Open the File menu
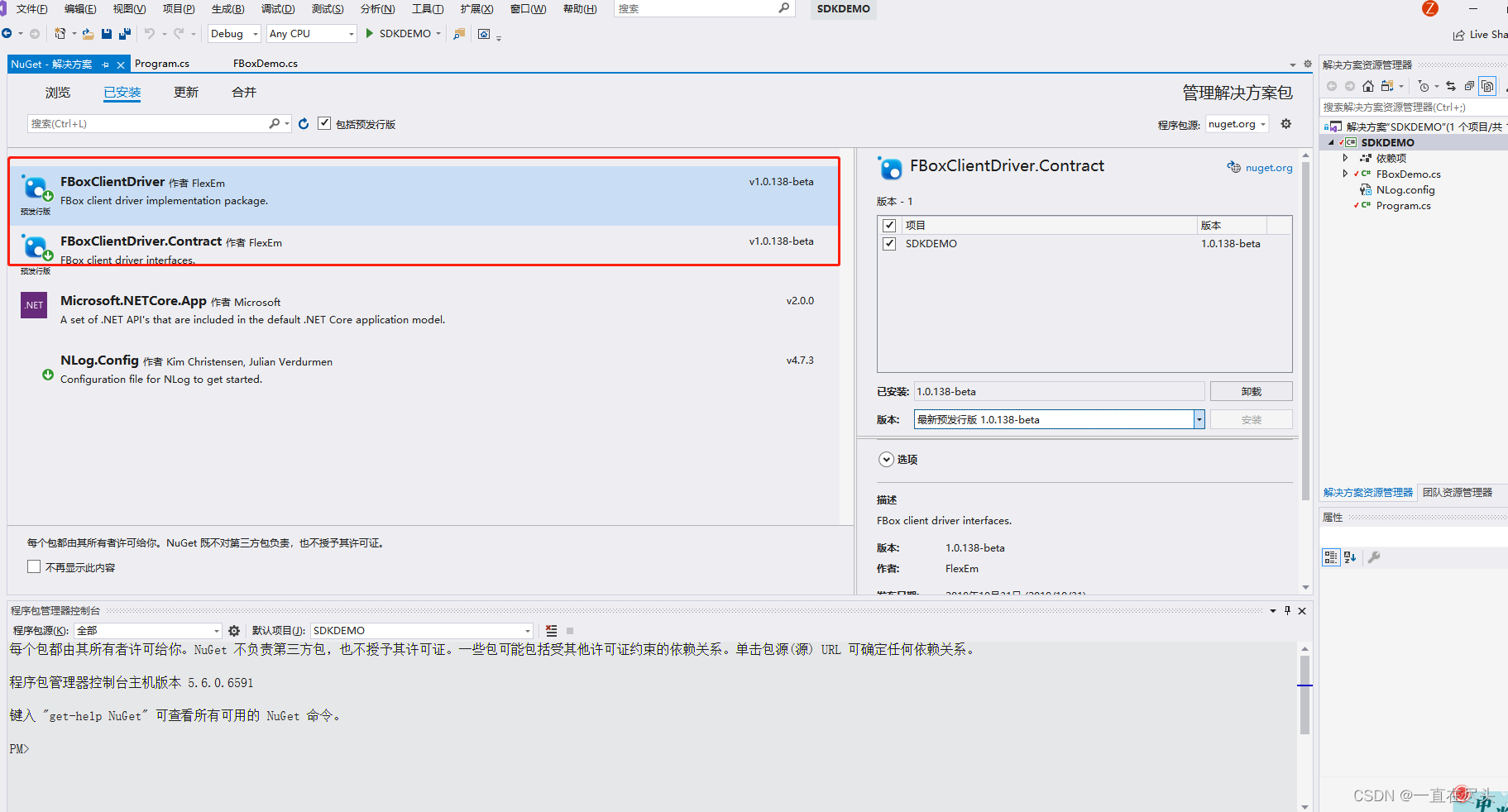 click(31, 9)
